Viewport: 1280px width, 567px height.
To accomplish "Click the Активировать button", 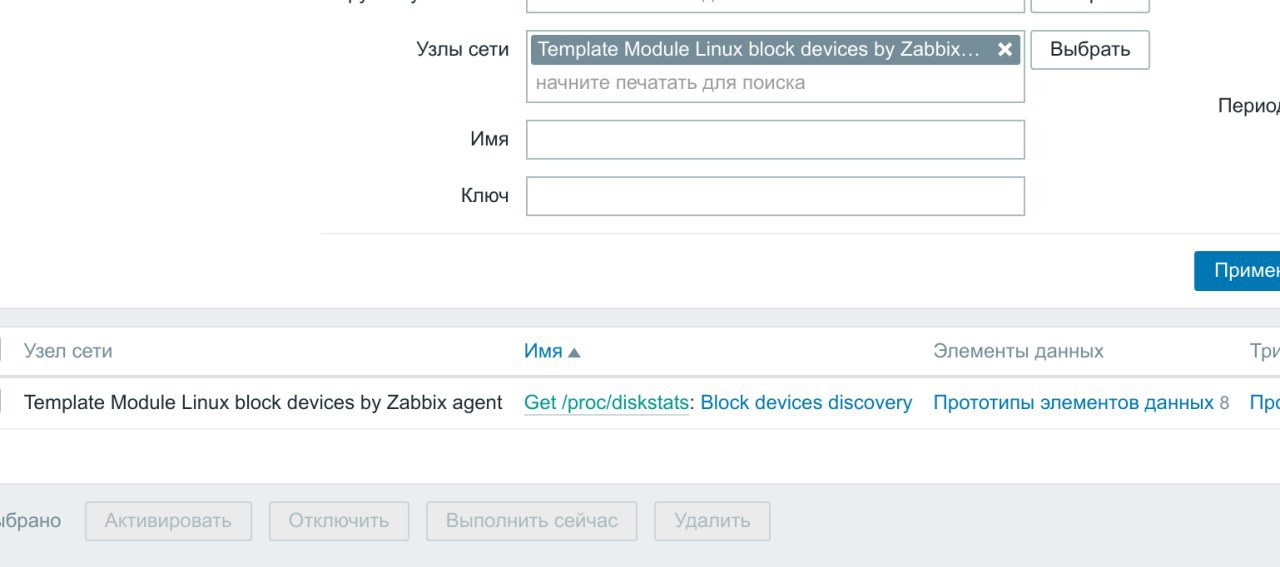I will (x=168, y=521).
